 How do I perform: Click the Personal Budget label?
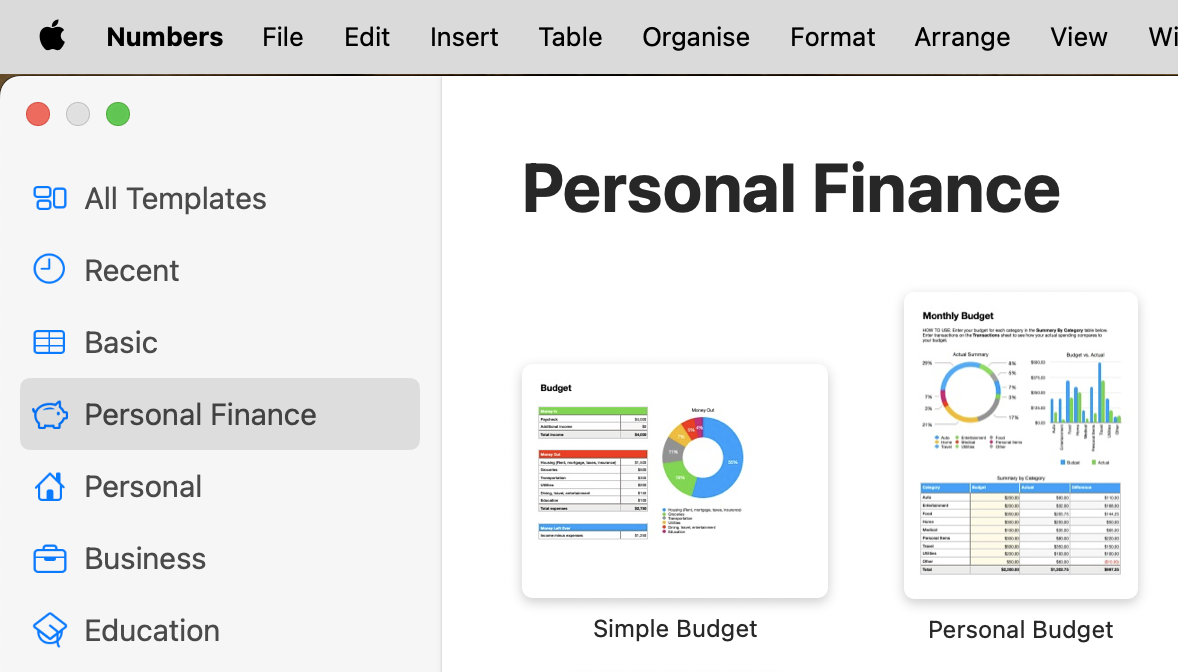pyautogui.click(x=1020, y=629)
